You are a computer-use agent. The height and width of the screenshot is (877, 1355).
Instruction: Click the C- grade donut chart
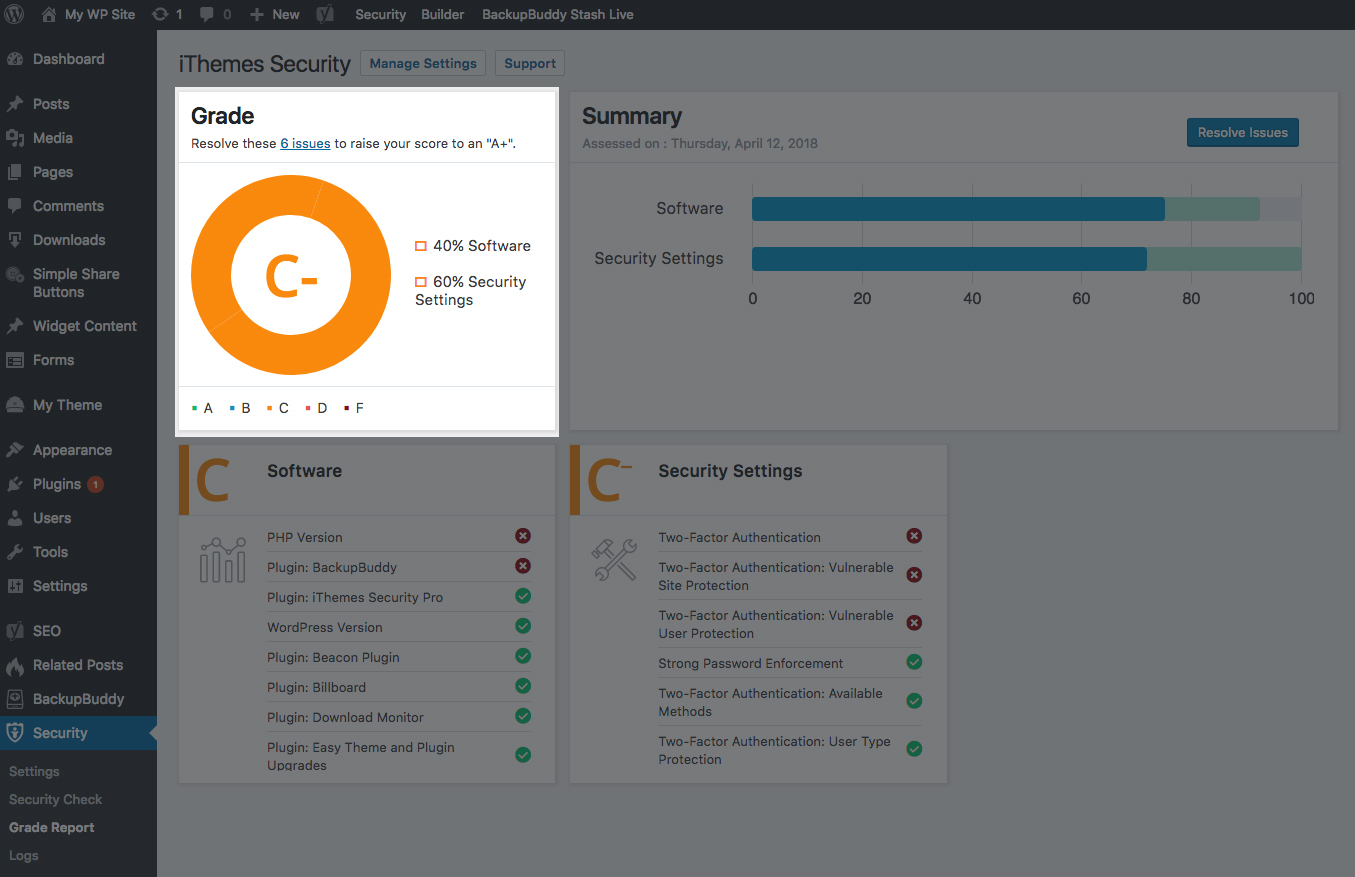tap(291, 277)
